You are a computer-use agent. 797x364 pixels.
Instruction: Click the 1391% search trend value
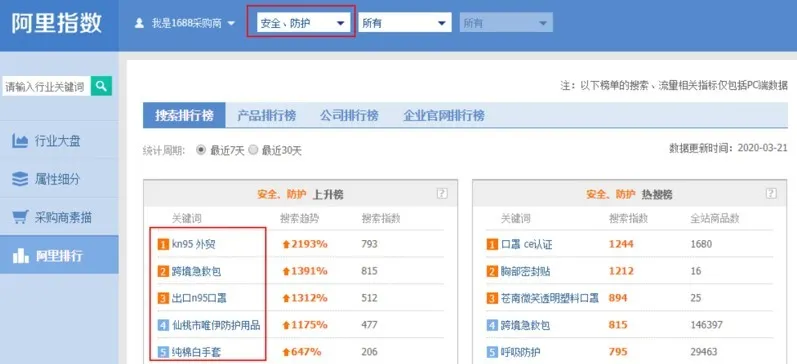click(x=304, y=271)
